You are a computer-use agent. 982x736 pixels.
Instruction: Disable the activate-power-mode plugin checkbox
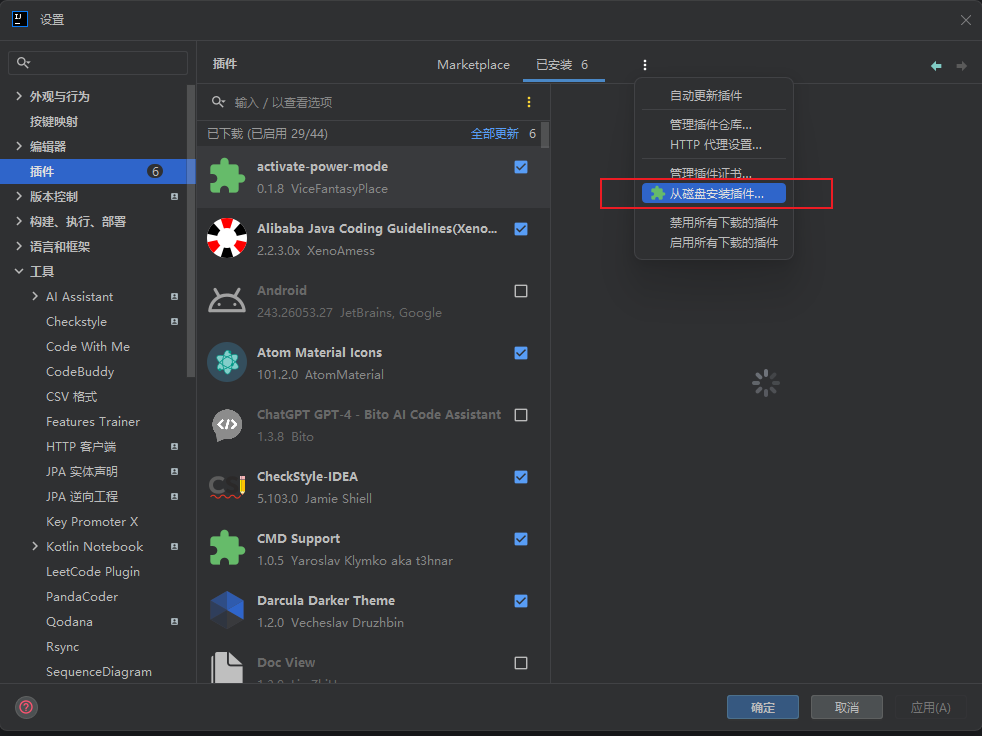521,167
